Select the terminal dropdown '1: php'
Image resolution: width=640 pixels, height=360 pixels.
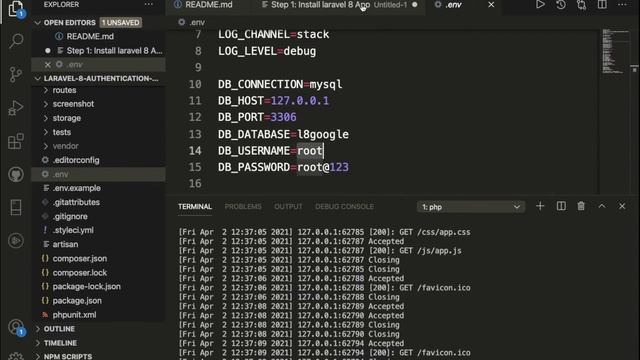[471, 207]
